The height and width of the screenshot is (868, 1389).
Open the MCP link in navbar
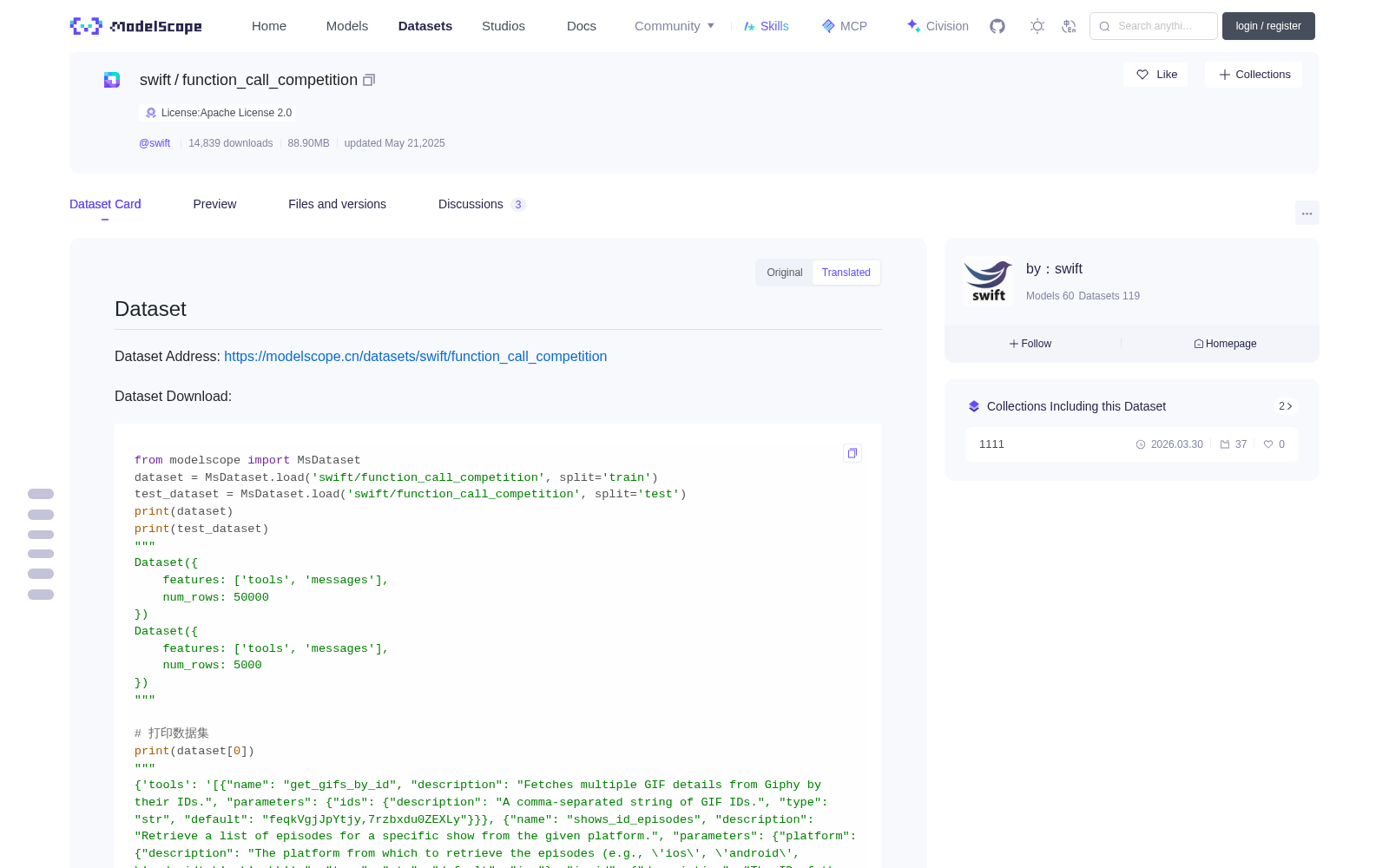pos(845,26)
